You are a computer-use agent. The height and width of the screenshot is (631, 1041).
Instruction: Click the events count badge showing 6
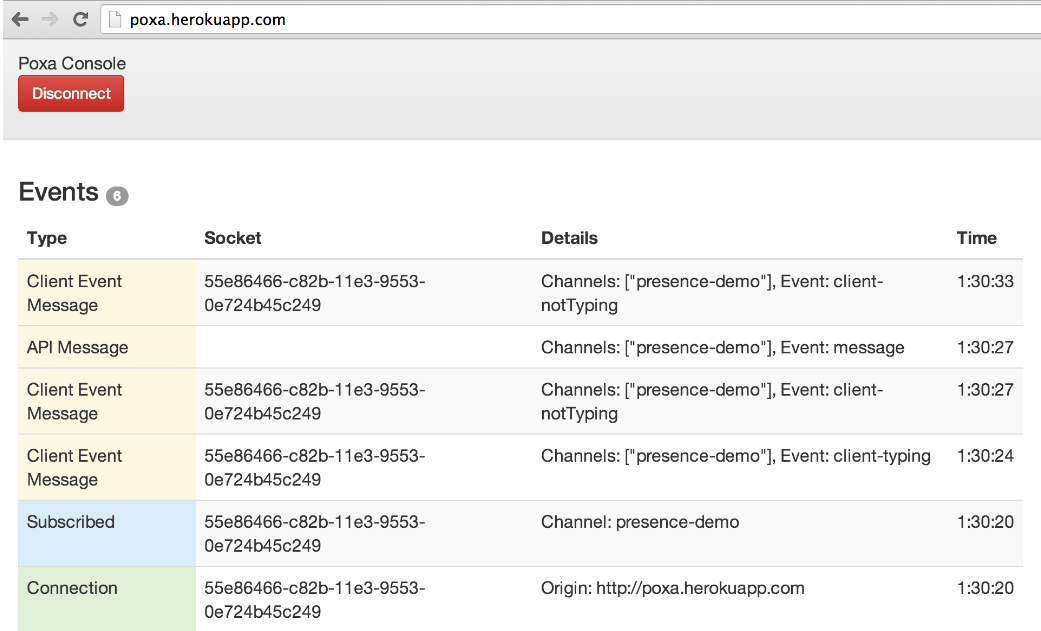pyautogui.click(x=118, y=196)
